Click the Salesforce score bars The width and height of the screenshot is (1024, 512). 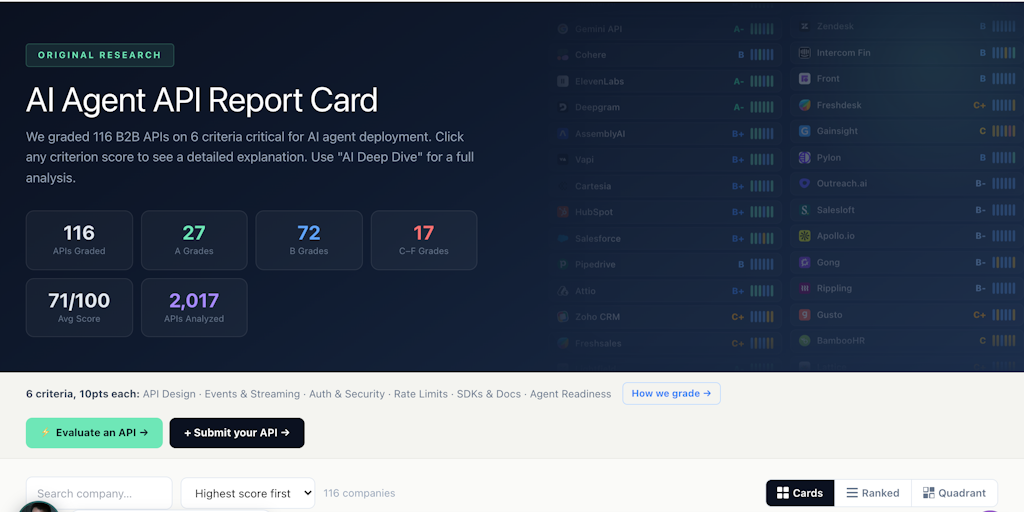tap(761, 238)
